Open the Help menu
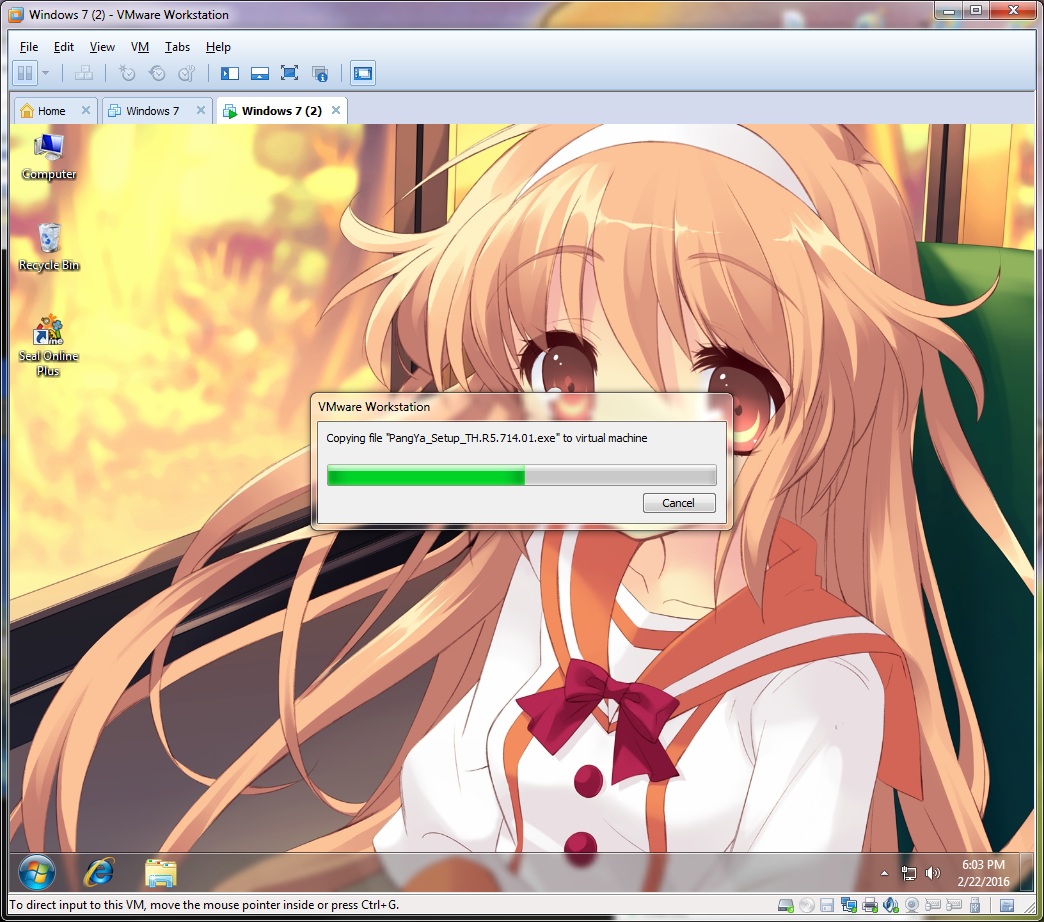 [x=218, y=47]
